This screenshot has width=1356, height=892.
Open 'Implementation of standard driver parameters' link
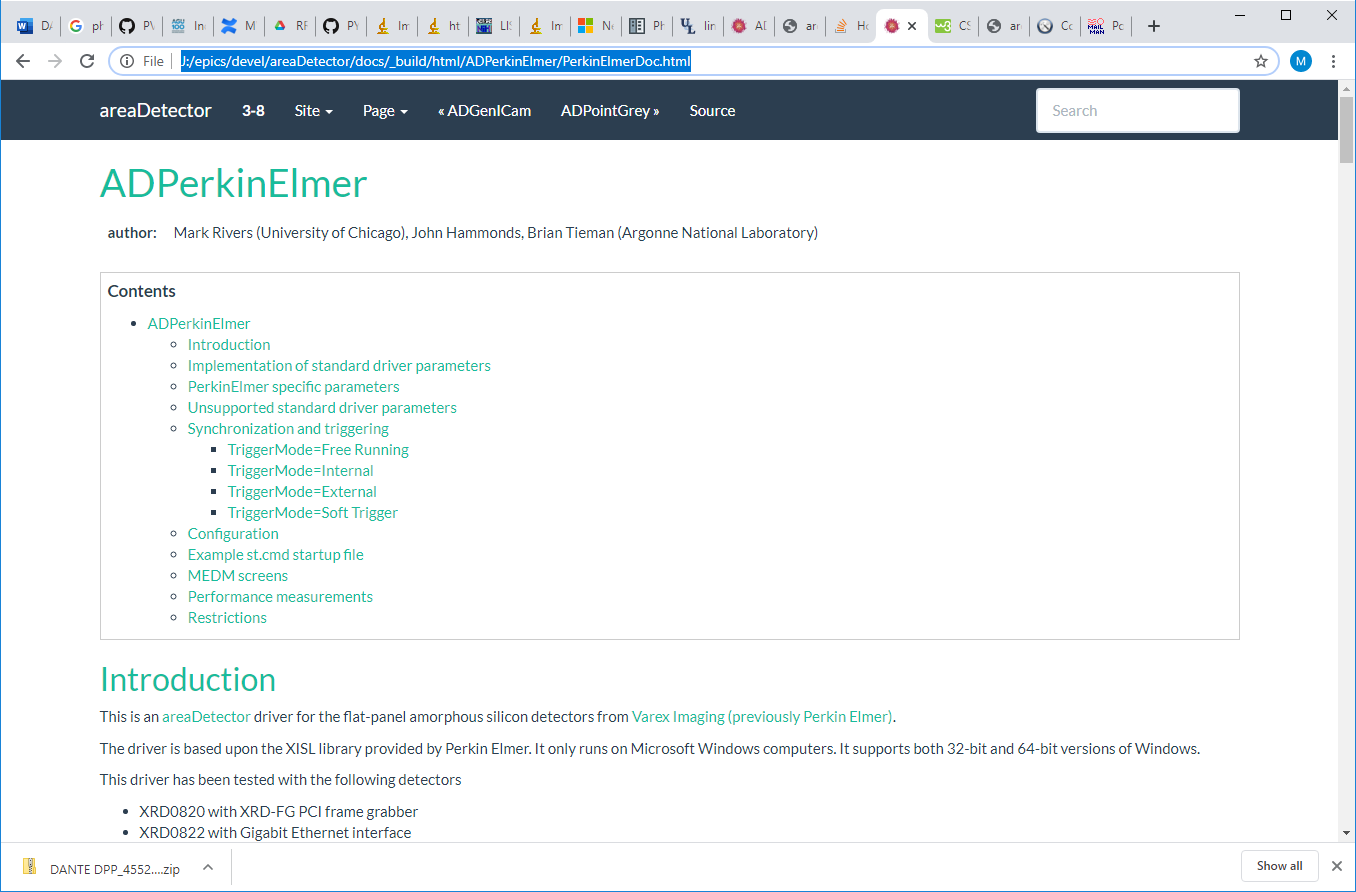339,366
